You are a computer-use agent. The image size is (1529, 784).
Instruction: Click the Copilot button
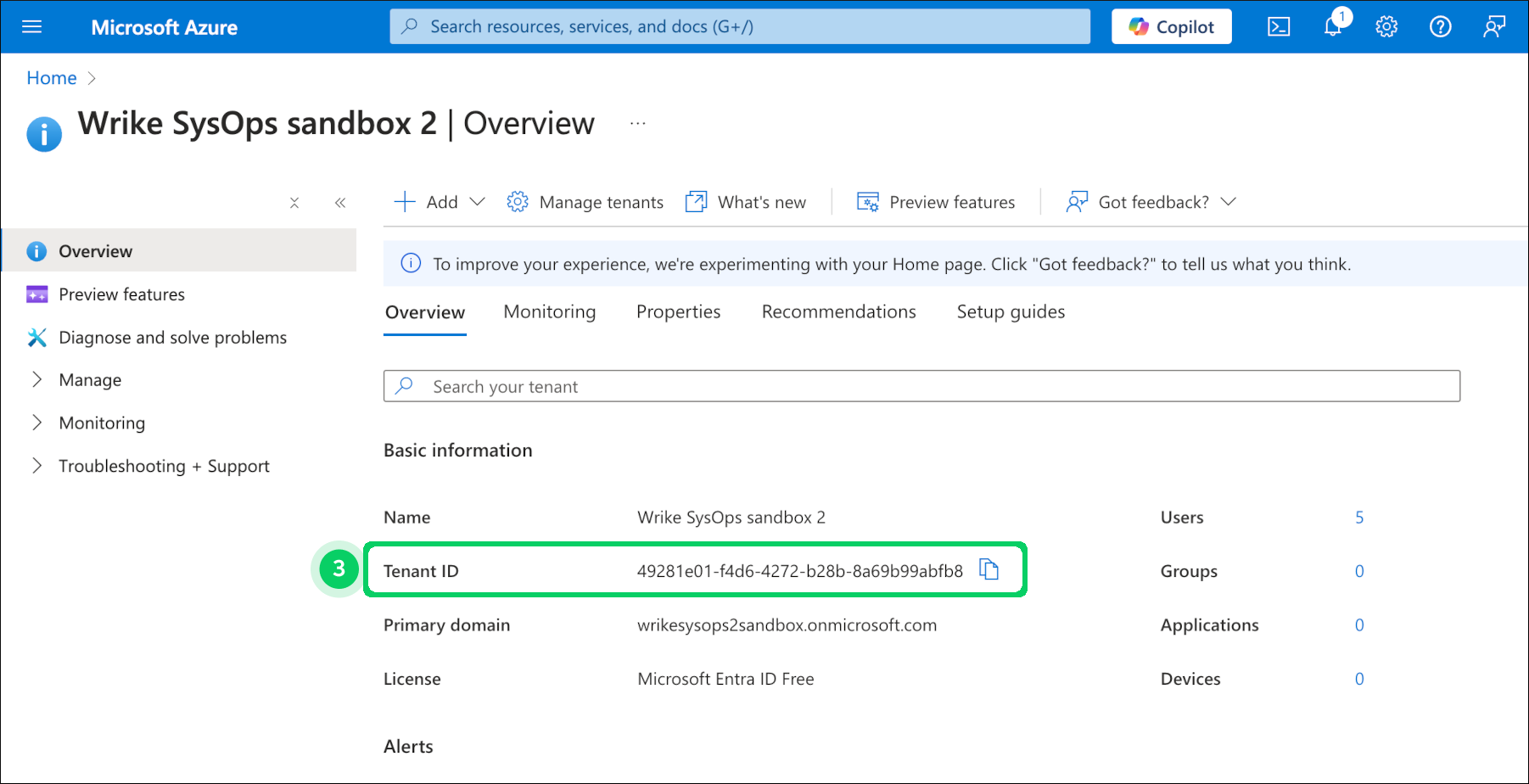[1171, 27]
